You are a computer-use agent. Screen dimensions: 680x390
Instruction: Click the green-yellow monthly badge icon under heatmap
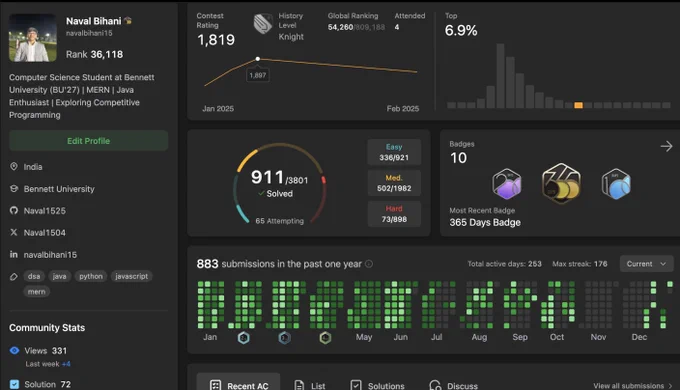pos(325,338)
